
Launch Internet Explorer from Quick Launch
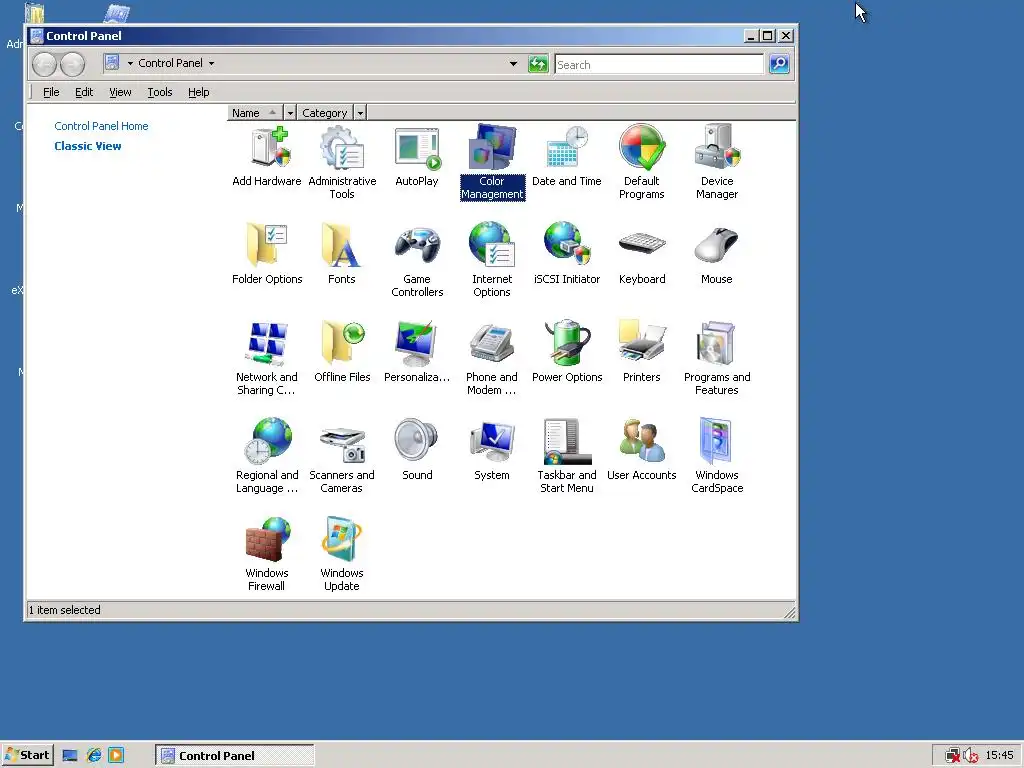pos(93,756)
